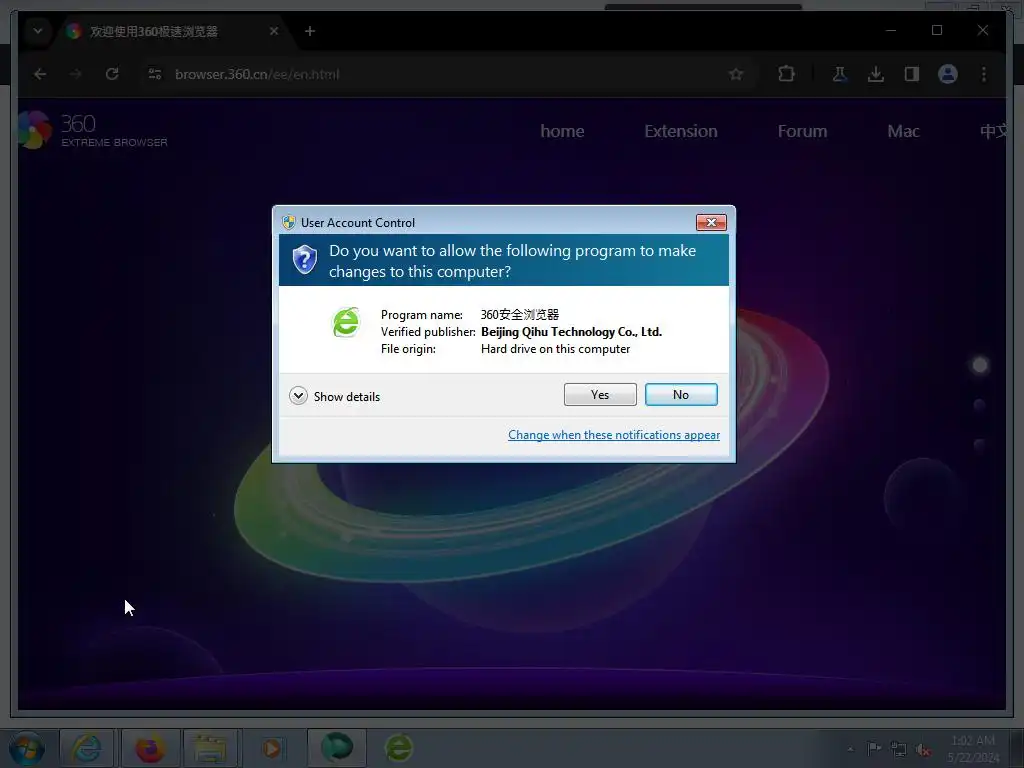Image resolution: width=1024 pixels, height=768 pixels.
Task: Select the second page-indicator dot
Action: pos(980,405)
